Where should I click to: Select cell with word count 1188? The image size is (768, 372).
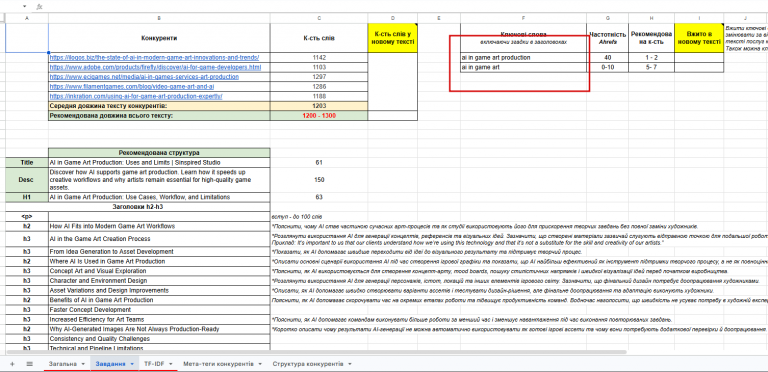(319, 96)
